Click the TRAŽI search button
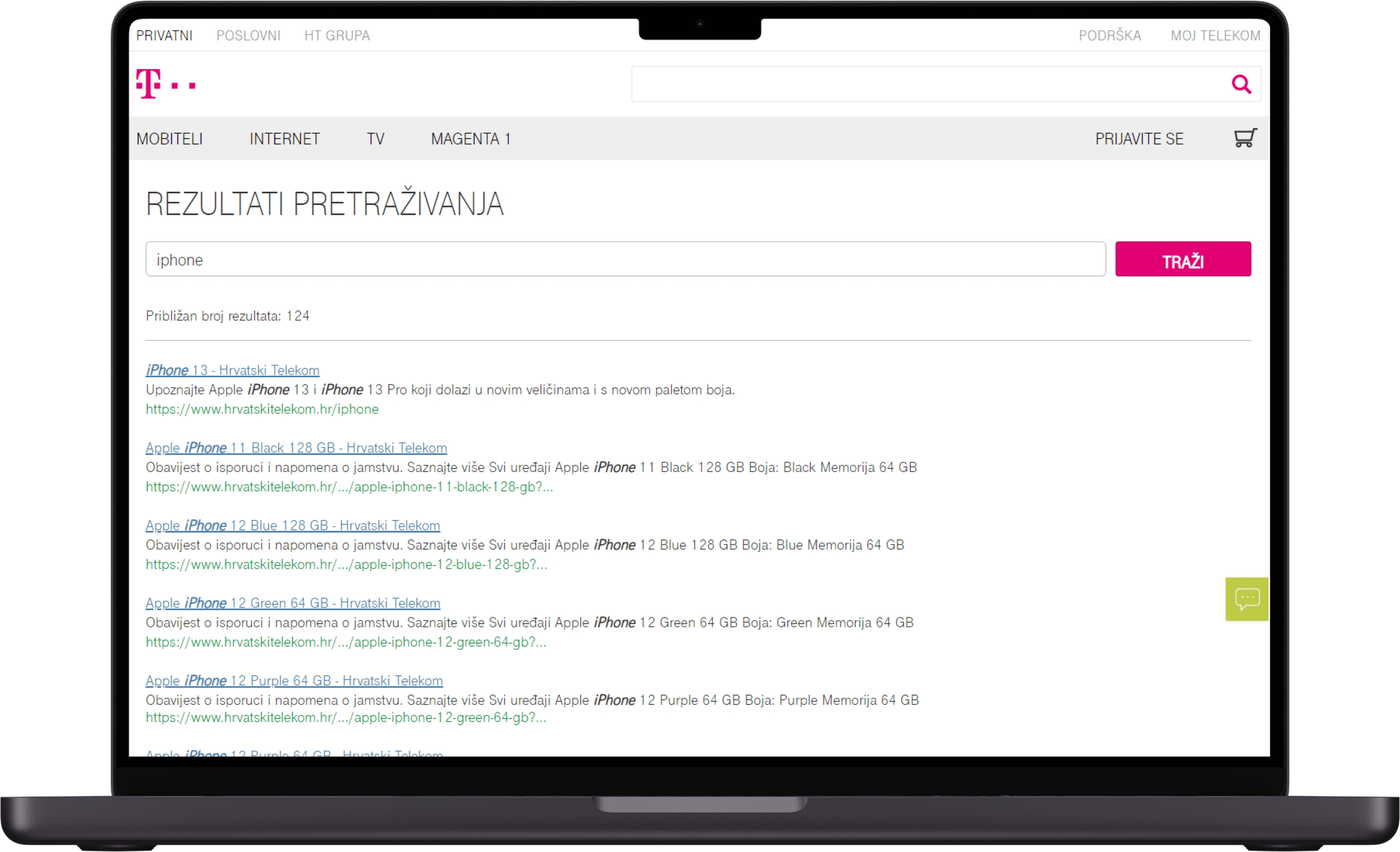 coord(1183,259)
